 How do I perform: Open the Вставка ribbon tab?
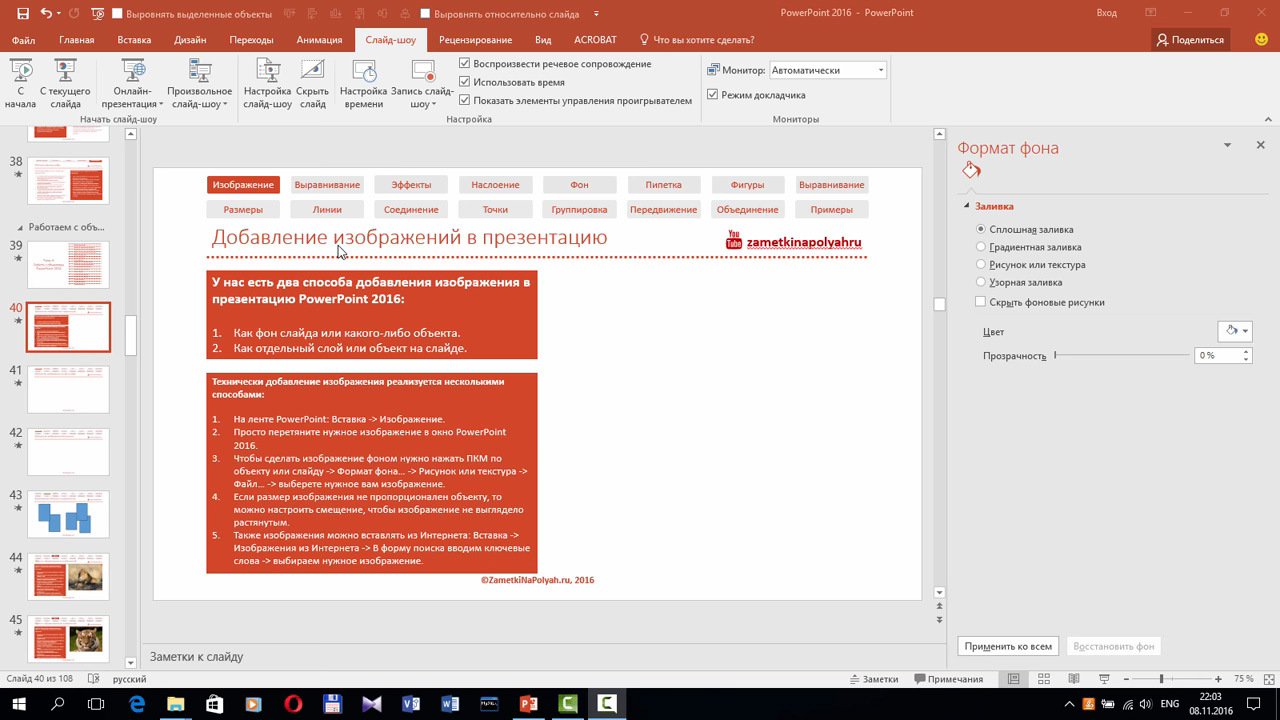(x=134, y=40)
